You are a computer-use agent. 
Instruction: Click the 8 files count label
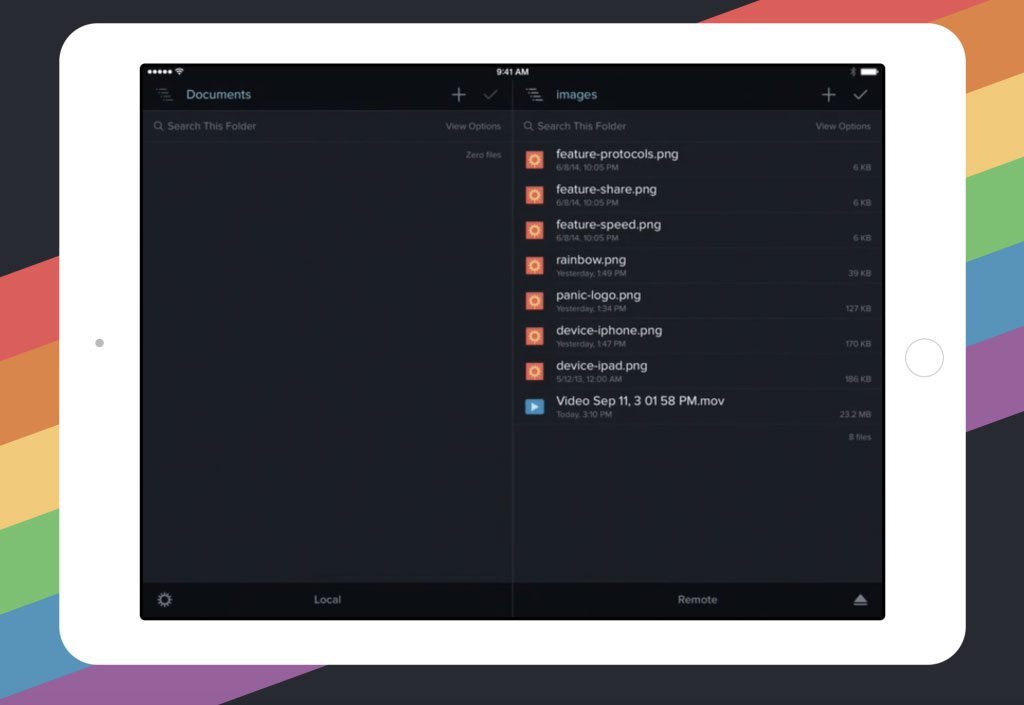point(859,437)
